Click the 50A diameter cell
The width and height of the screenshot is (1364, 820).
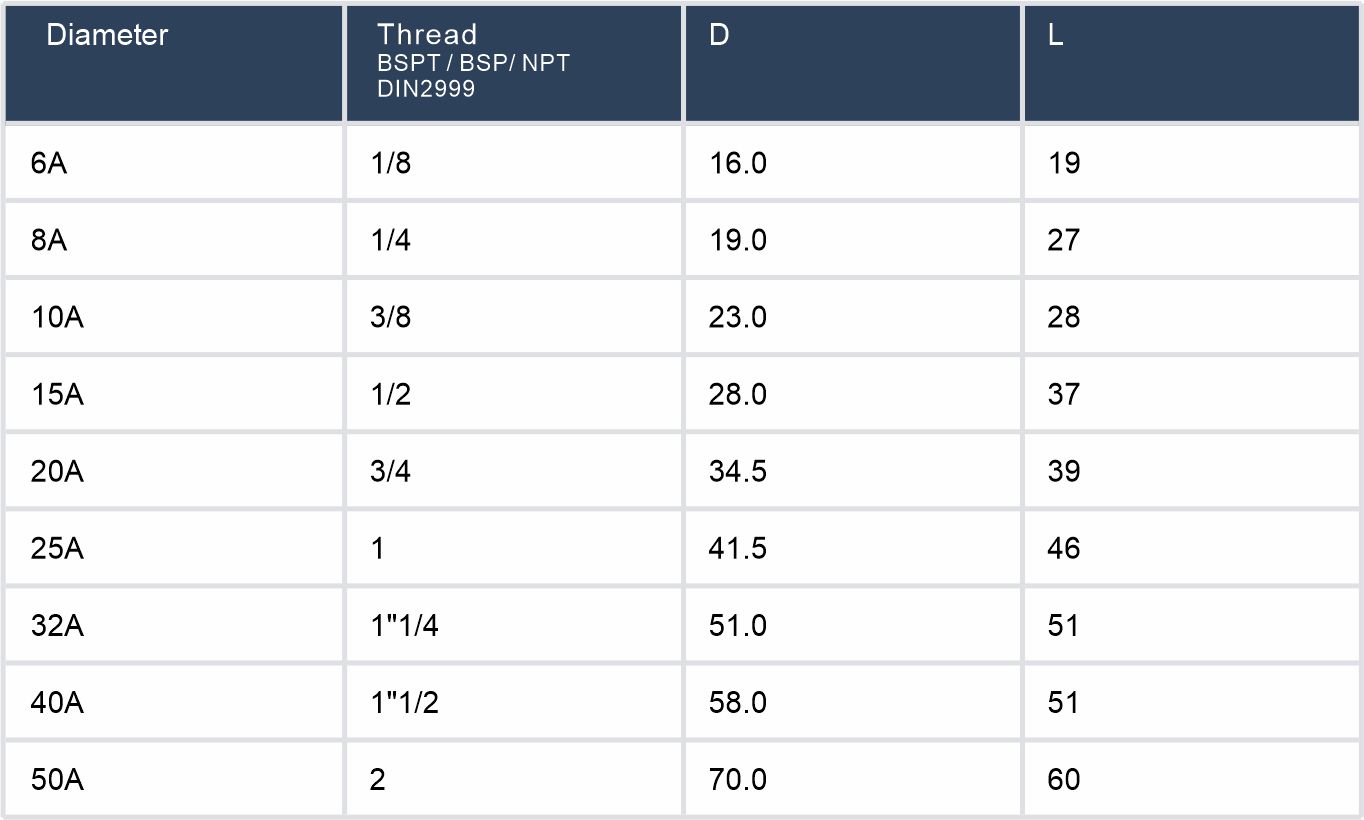click(57, 779)
